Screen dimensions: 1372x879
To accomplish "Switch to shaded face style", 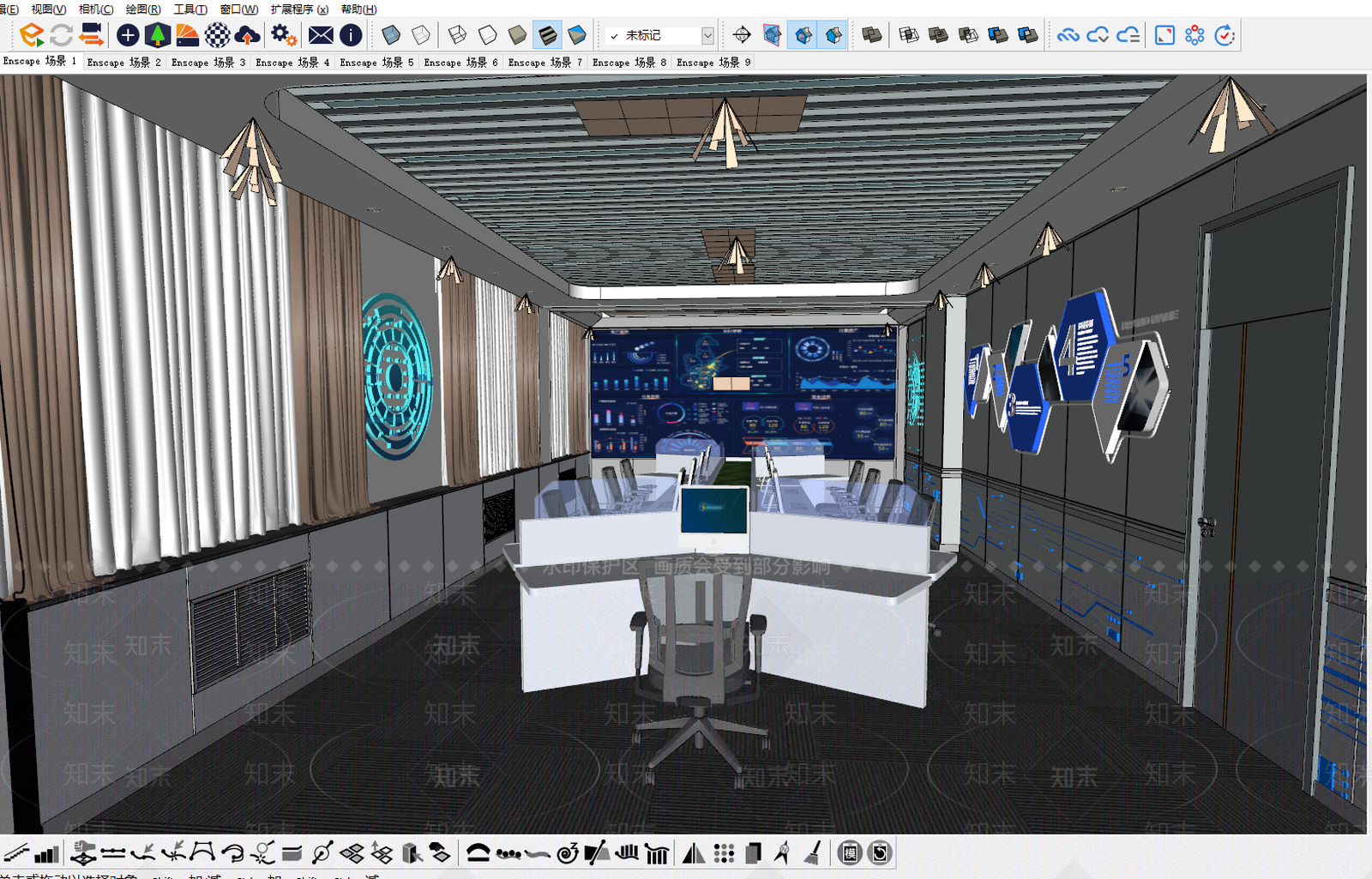I will tap(517, 35).
